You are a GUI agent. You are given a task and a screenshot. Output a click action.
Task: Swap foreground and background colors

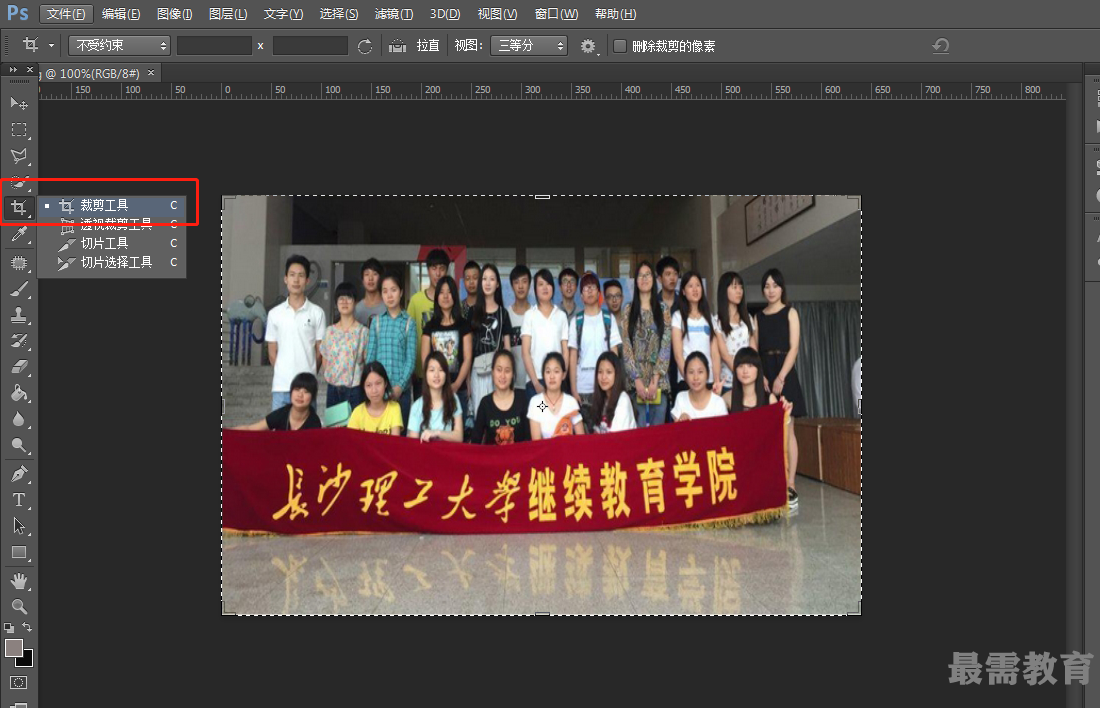coord(27,627)
